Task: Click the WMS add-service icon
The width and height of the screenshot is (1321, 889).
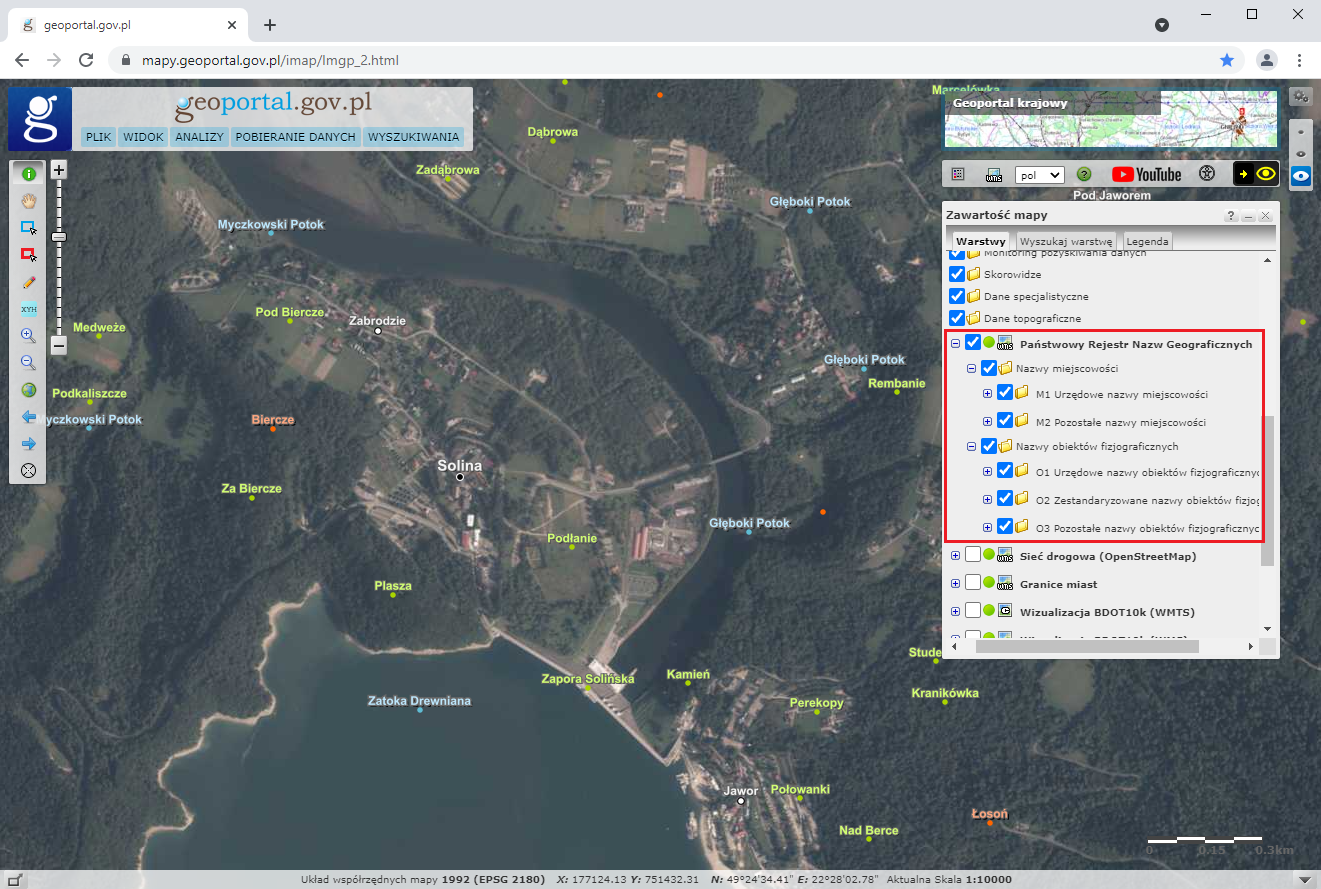Action: pyautogui.click(x=994, y=174)
